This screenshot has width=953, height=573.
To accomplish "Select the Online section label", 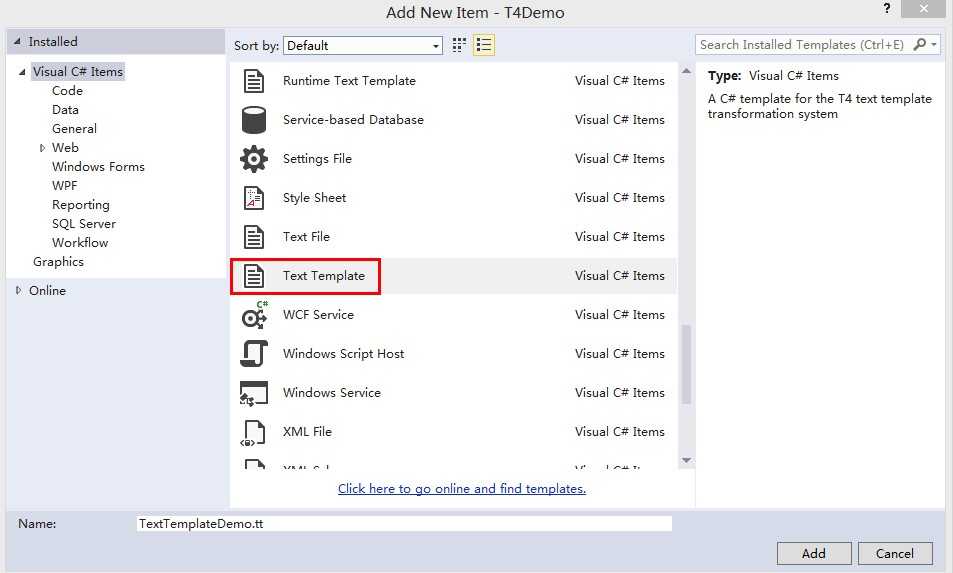I will tap(47, 290).
